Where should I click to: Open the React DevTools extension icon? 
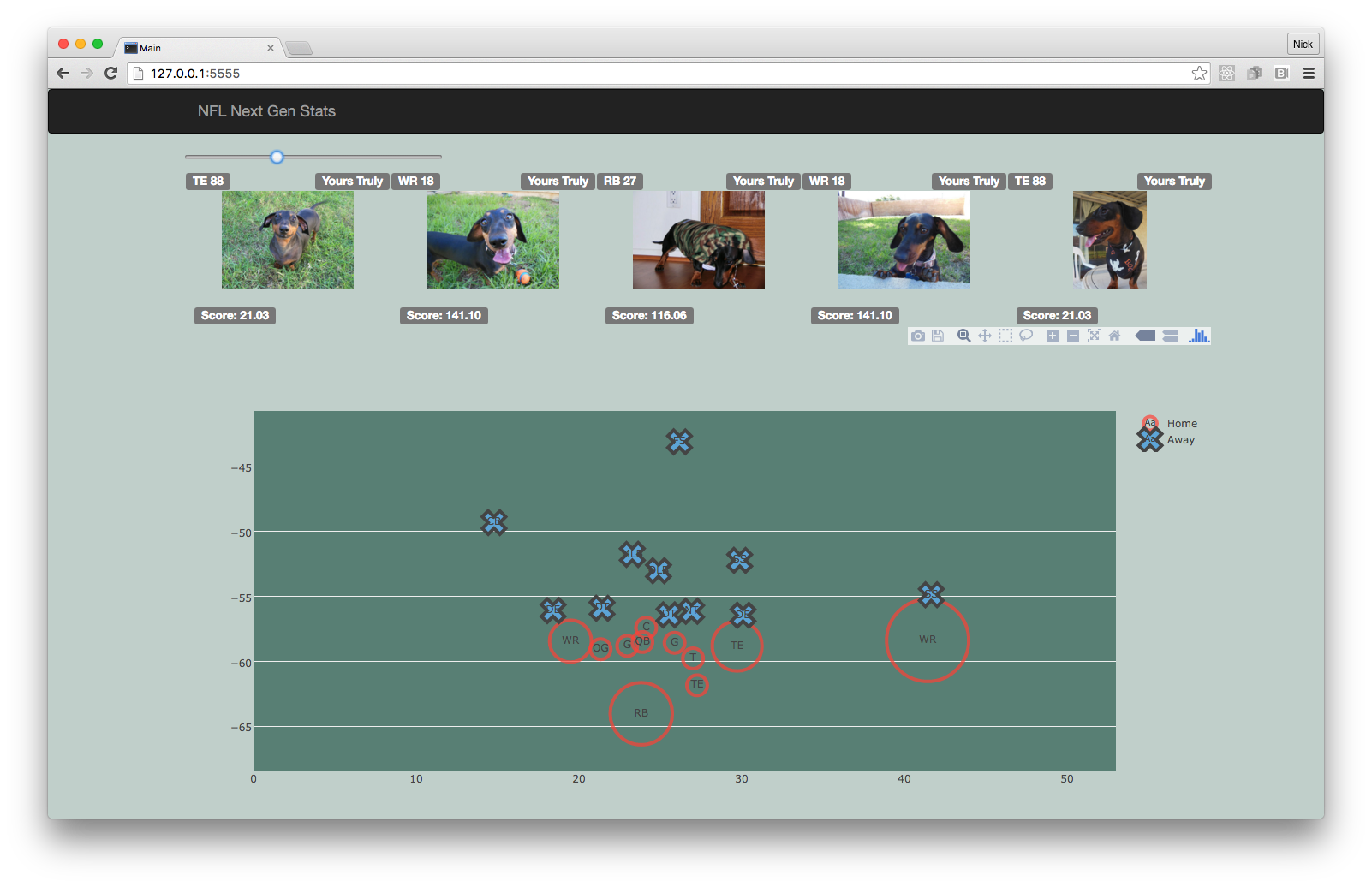tap(1227, 74)
